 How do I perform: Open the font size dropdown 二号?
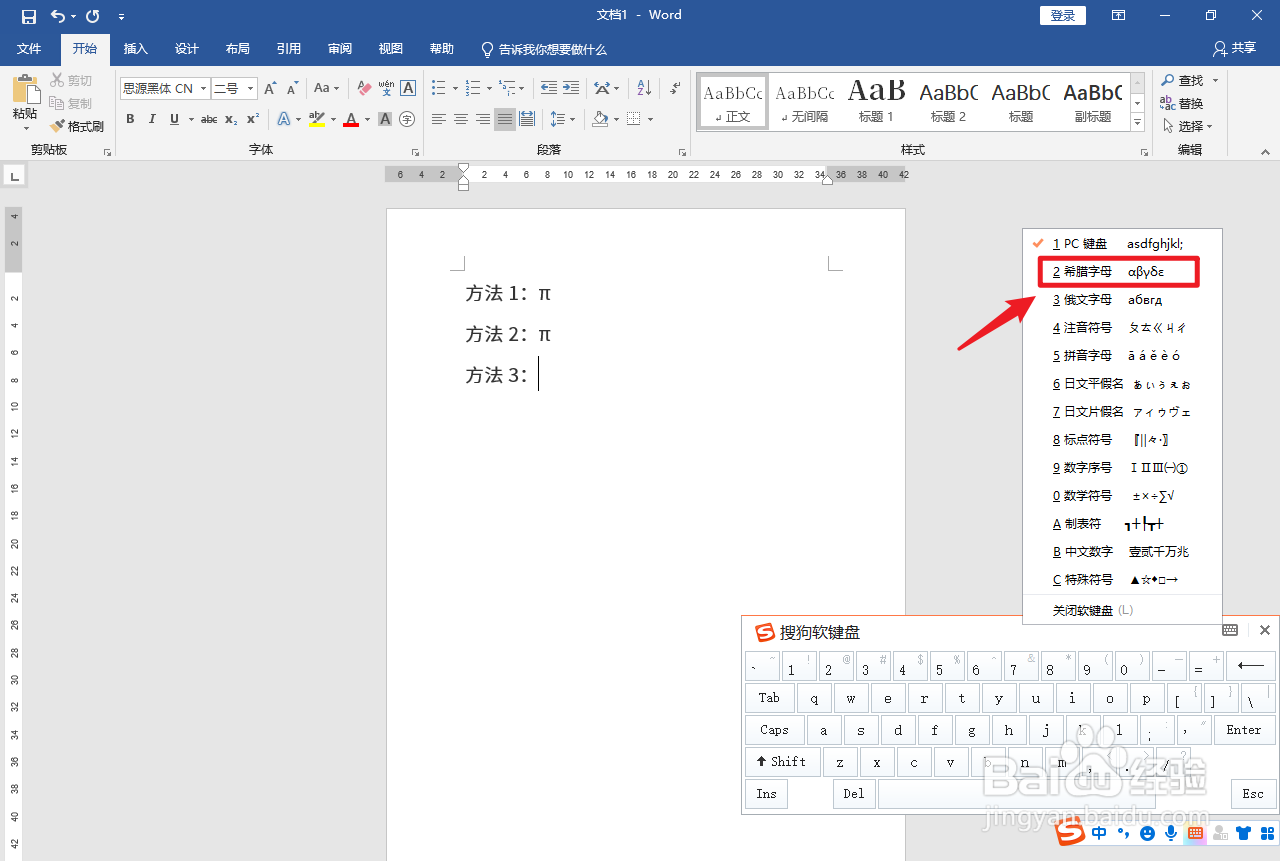tap(250, 88)
